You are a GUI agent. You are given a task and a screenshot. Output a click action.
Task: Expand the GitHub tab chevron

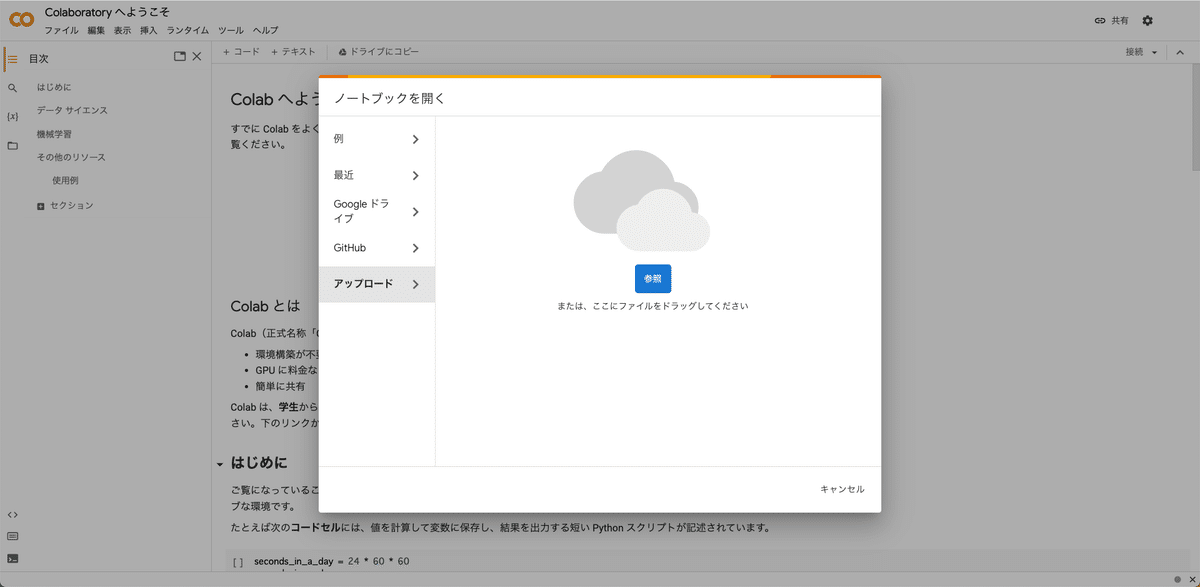pyautogui.click(x=415, y=248)
